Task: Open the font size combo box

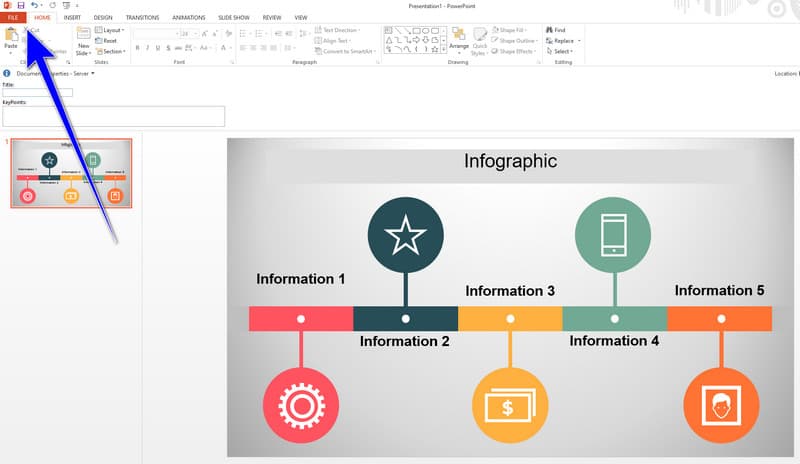Action: point(189,34)
